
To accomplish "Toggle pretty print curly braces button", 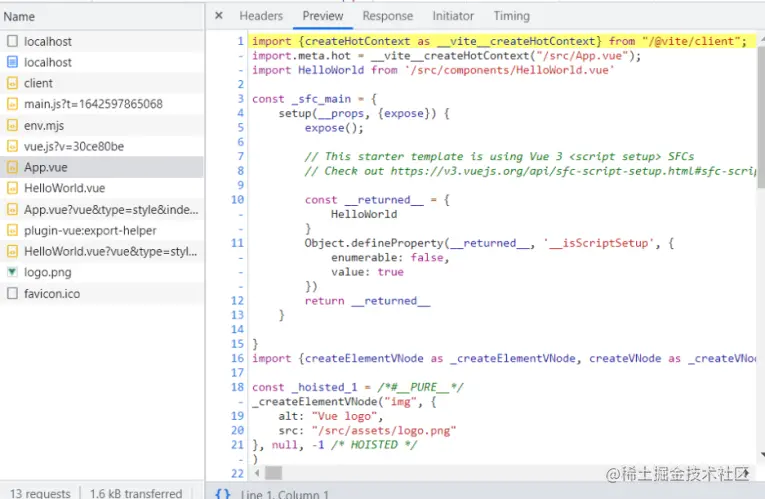I will tap(222, 493).
